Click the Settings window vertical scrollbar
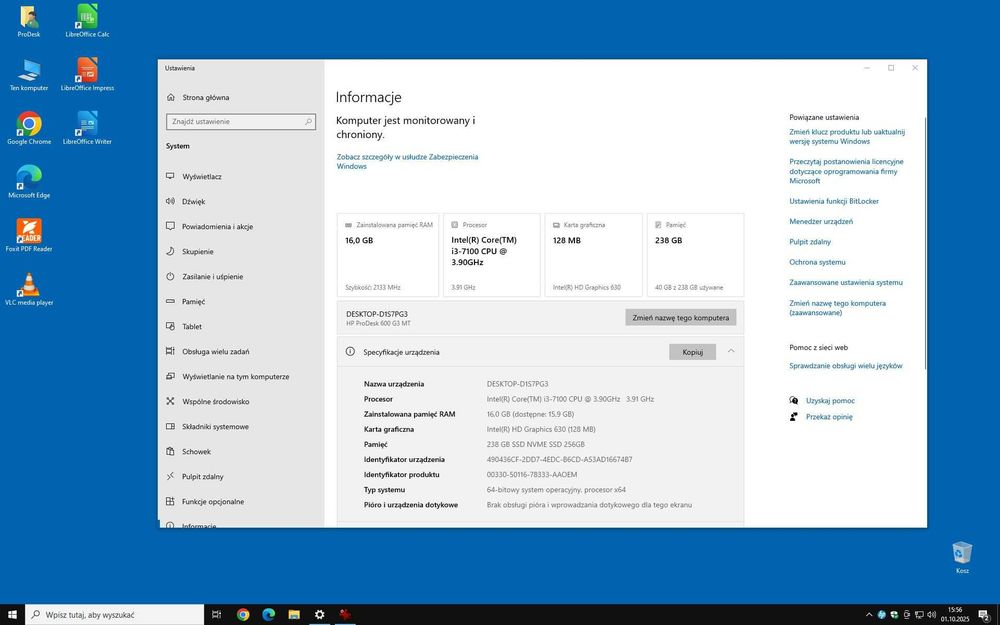1000x625 pixels. (x=925, y=242)
